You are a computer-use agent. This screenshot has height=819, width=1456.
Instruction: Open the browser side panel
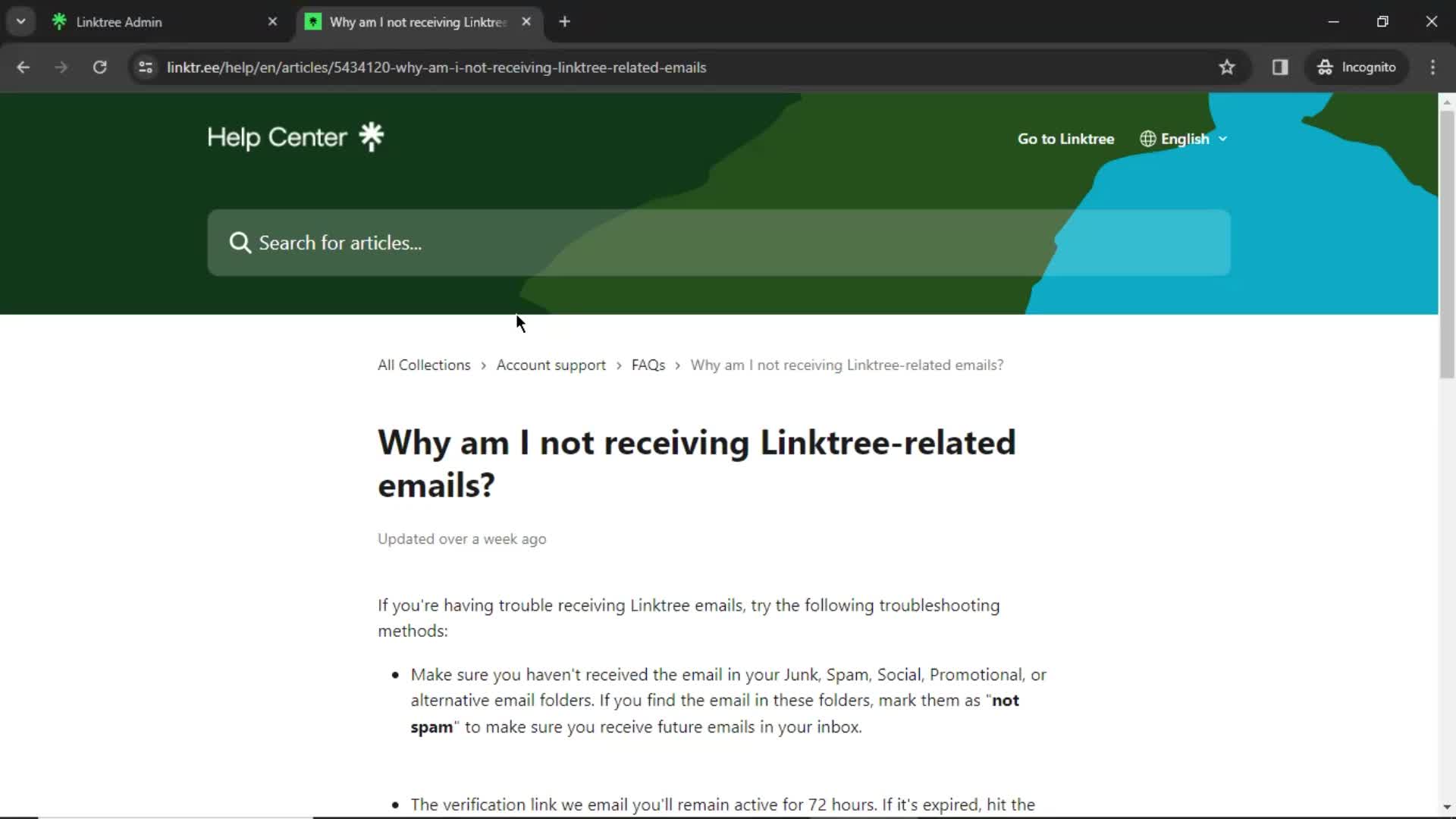pos(1280,67)
